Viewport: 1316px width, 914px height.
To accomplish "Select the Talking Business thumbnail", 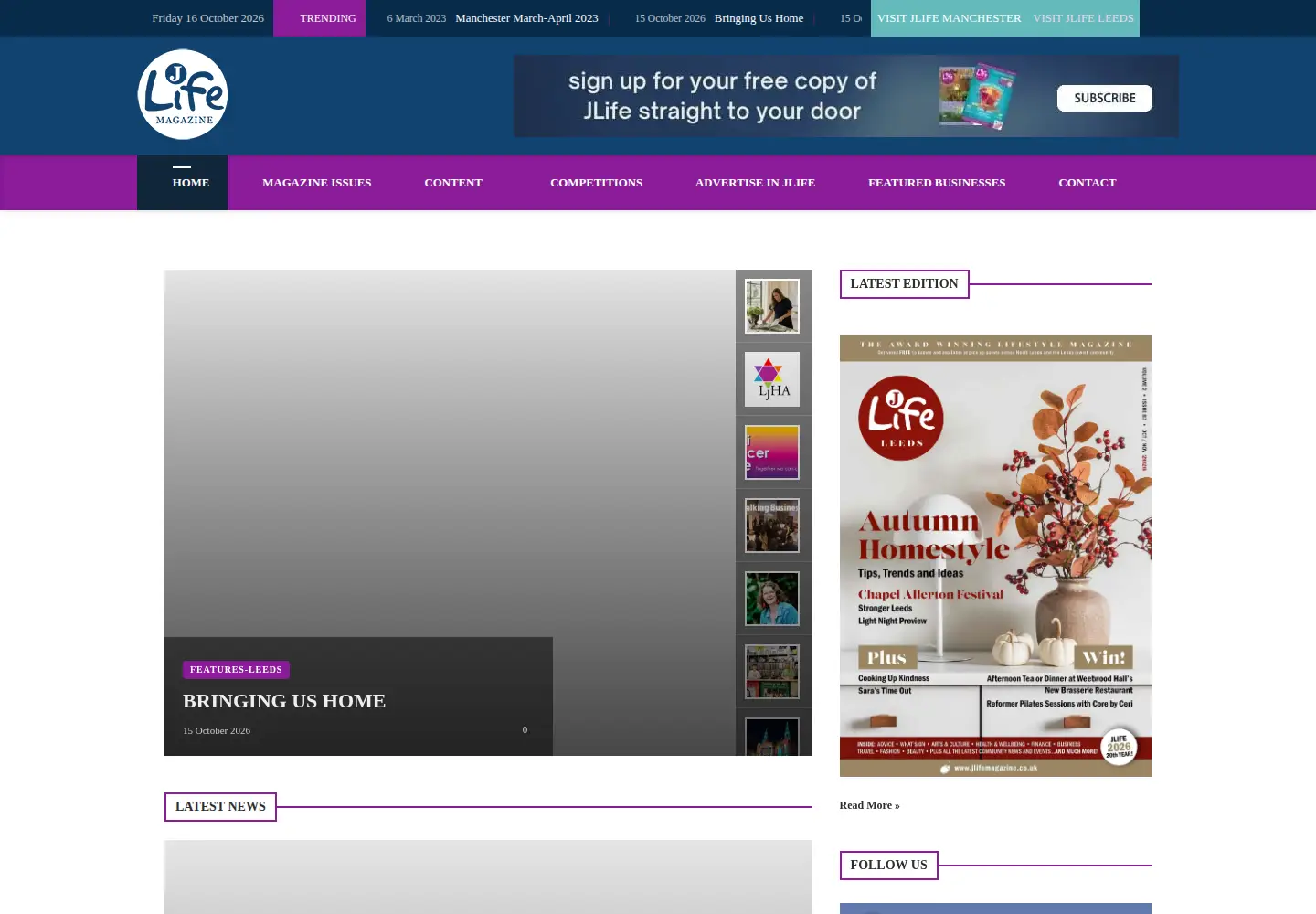I will click(772, 526).
